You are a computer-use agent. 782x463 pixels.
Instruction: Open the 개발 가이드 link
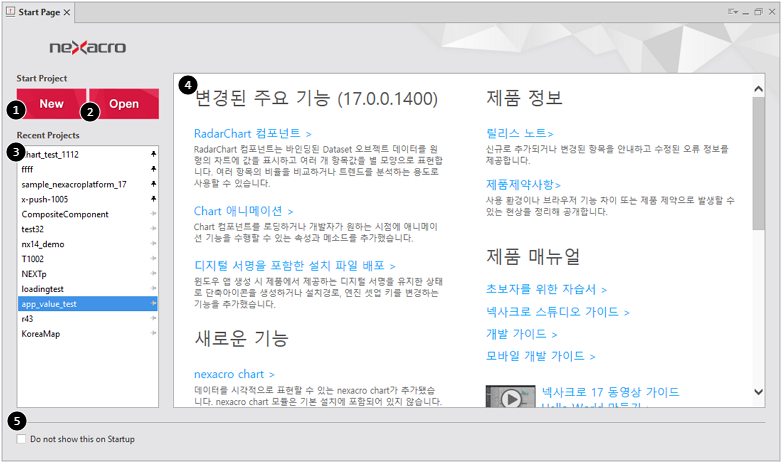(522, 334)
